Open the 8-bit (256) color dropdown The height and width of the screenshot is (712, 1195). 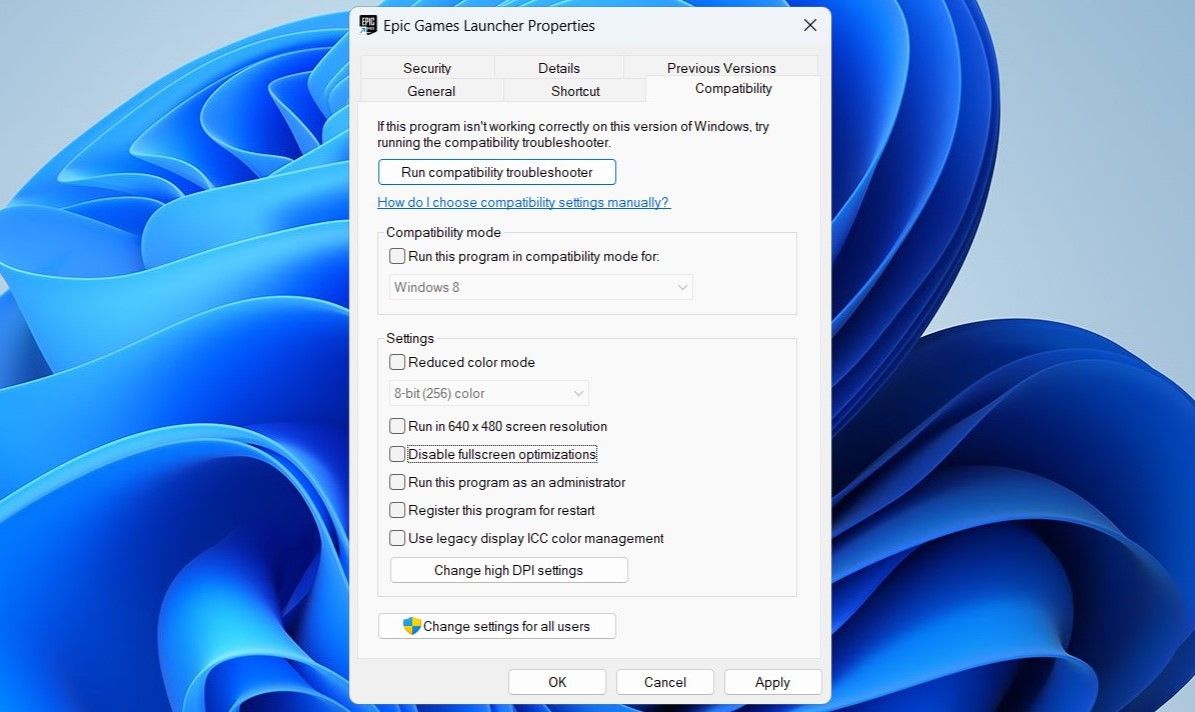click(488, 392)
